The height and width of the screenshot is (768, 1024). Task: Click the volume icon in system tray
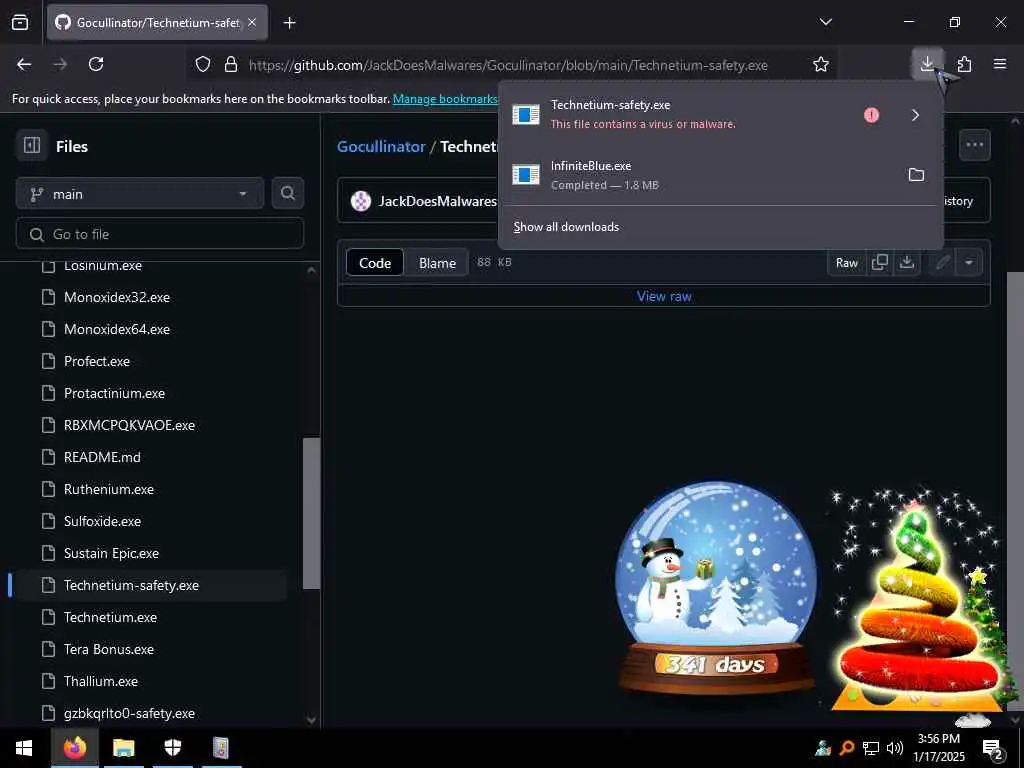(x=895, y=748)
